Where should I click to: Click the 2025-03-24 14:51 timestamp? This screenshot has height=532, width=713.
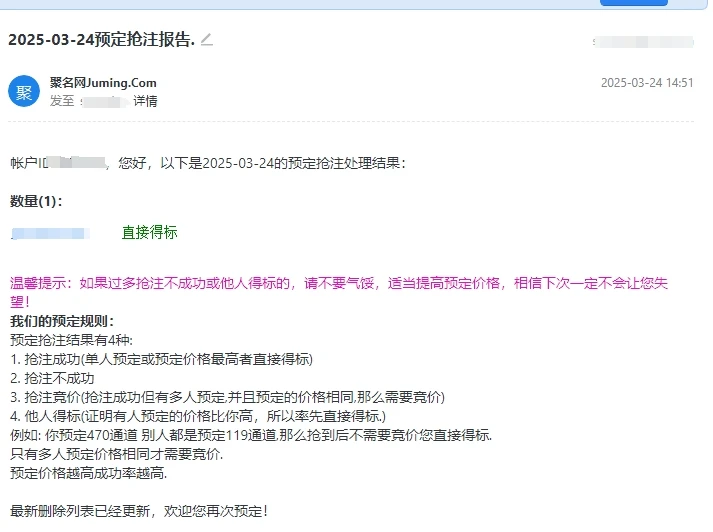point(646,83)
